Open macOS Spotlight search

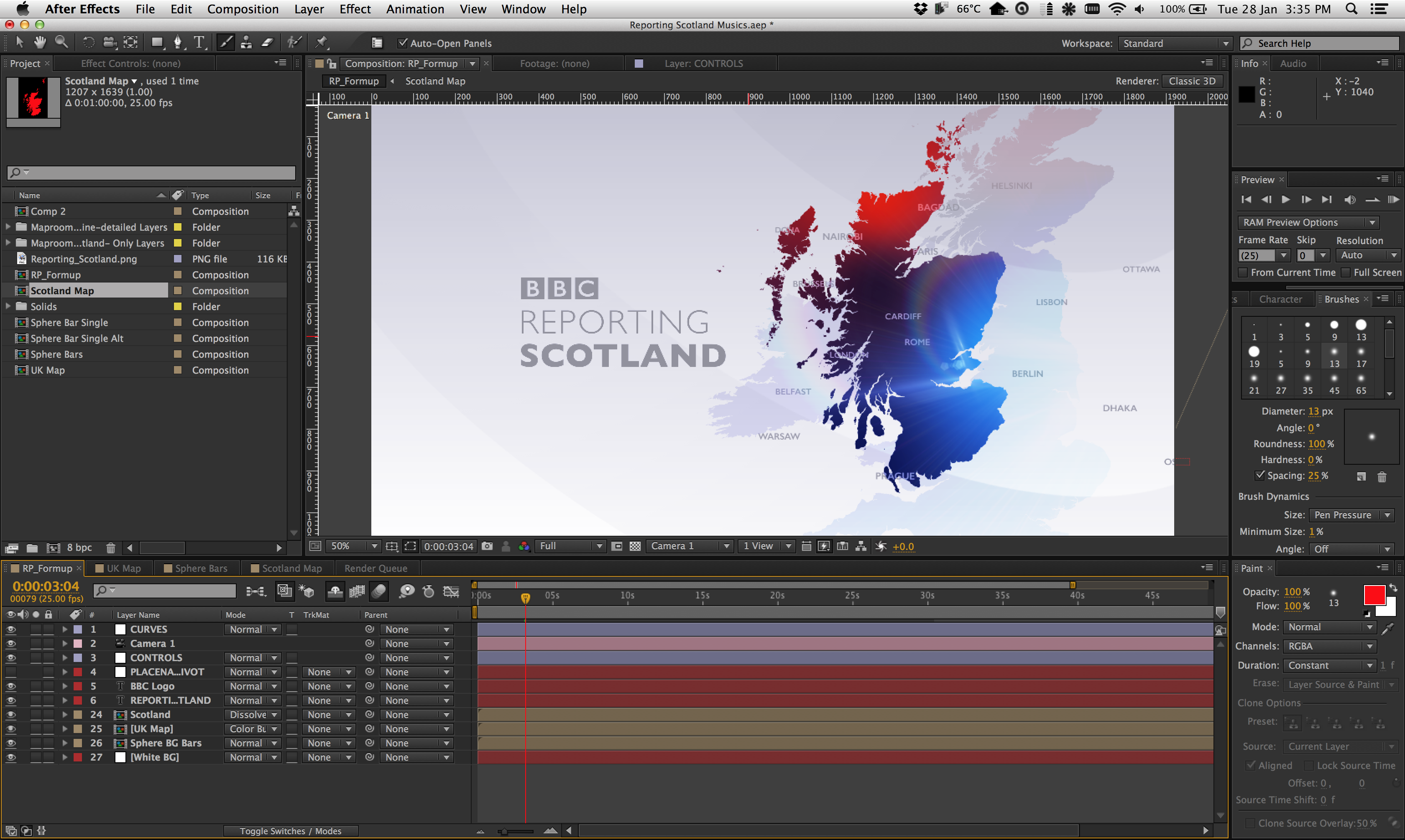1351,9
